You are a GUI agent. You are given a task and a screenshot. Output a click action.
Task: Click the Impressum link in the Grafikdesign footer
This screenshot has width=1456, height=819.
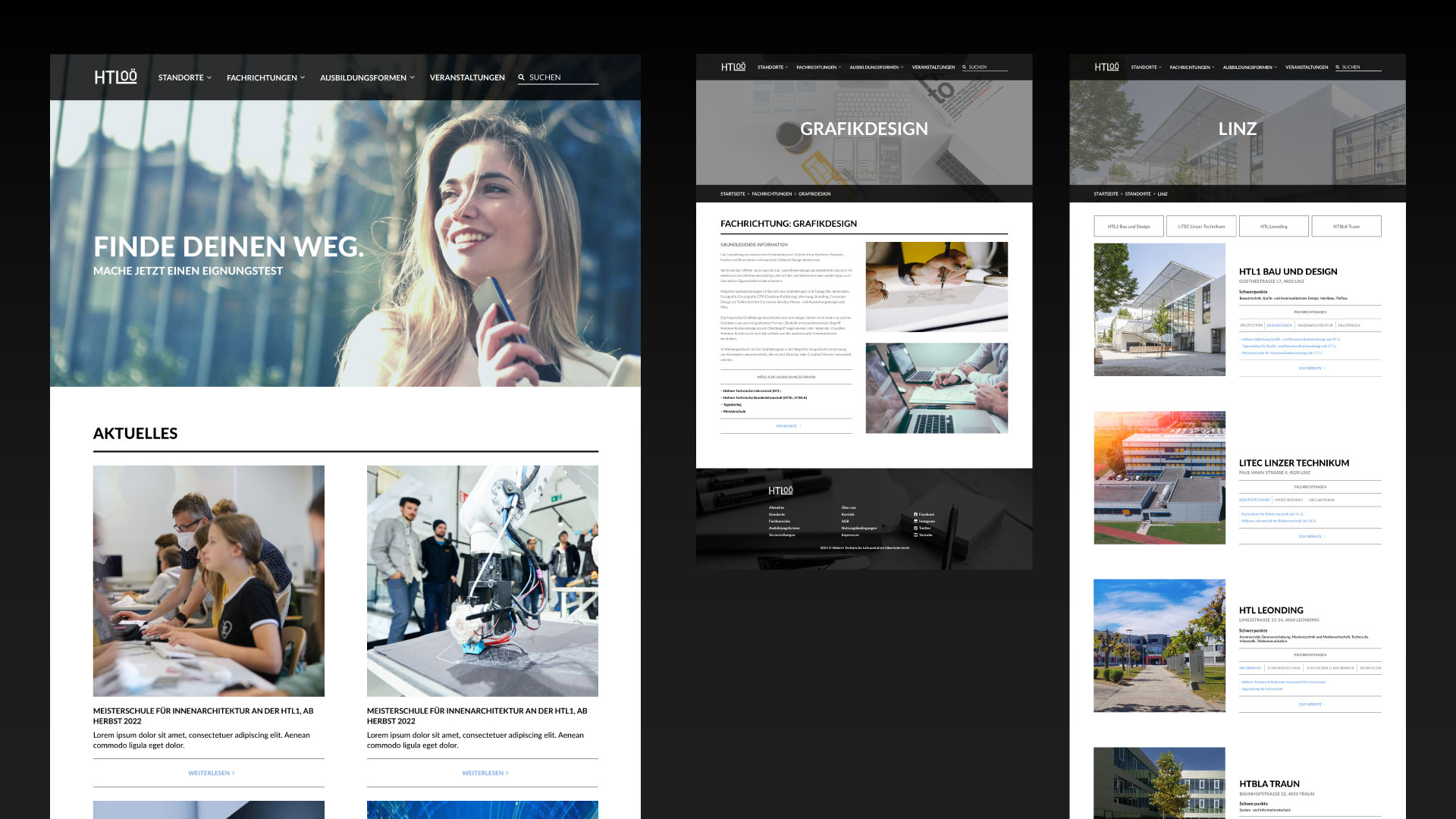point(850,535)
